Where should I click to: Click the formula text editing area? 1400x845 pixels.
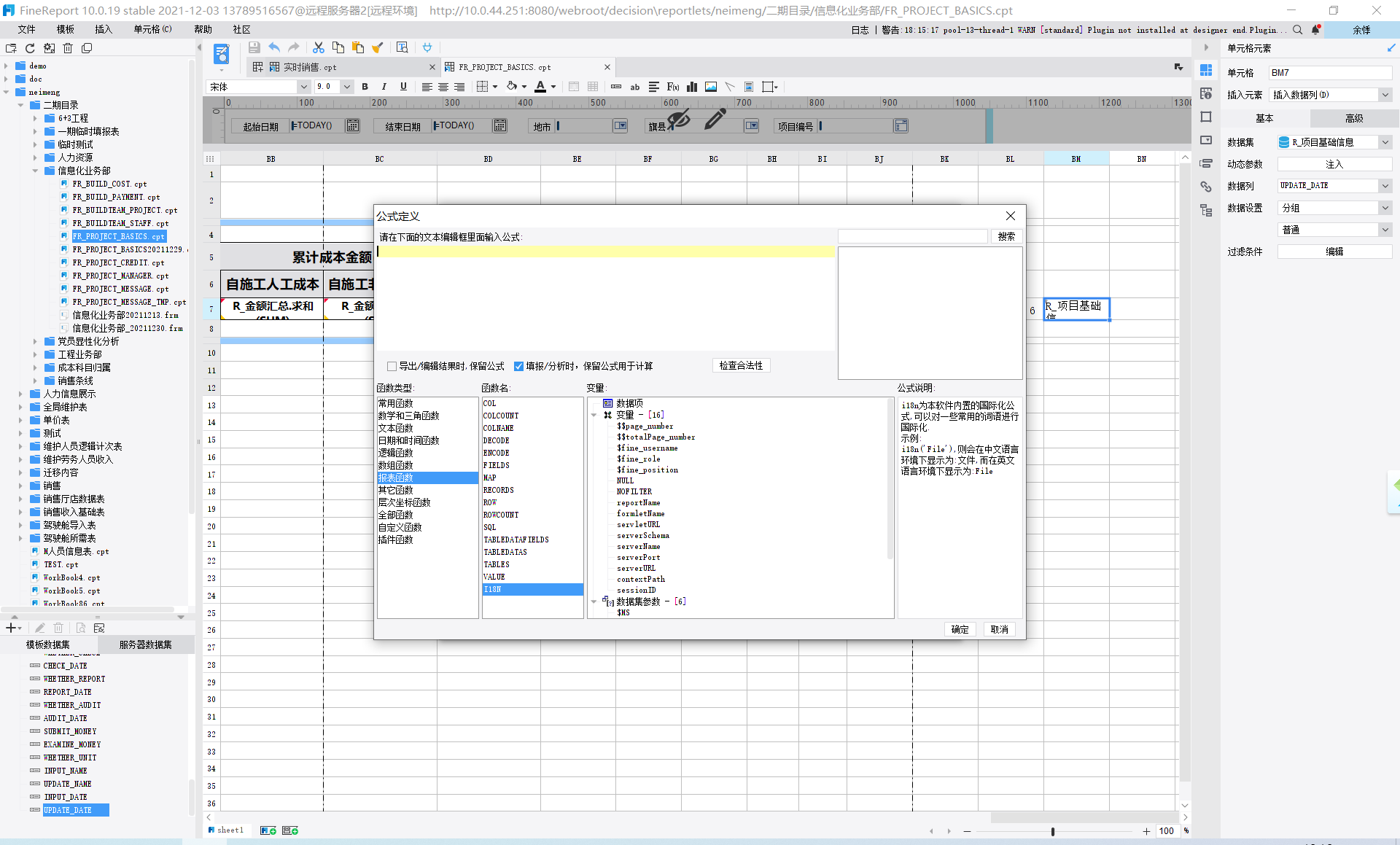(605, 299)
